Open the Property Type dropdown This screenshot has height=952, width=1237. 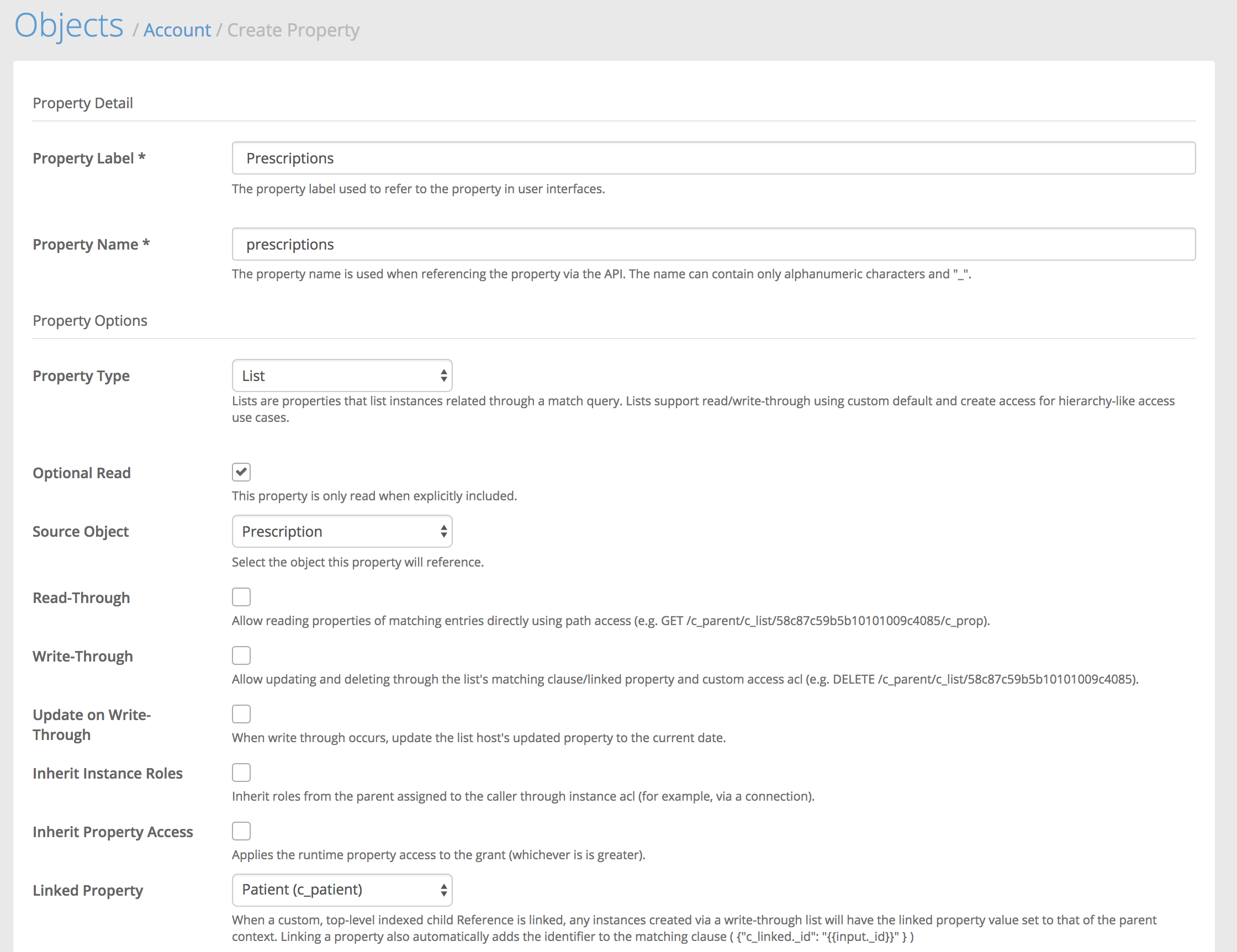pos(341,375)
